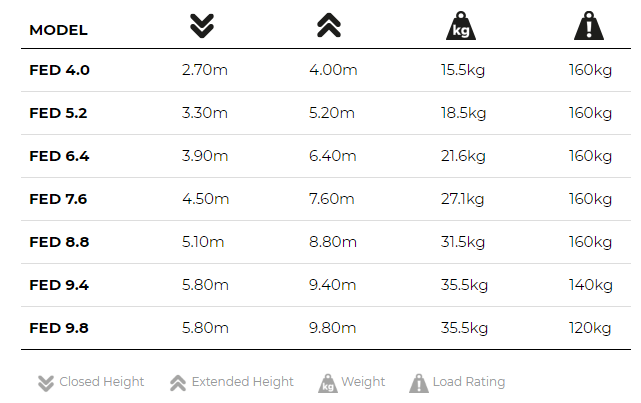Click the grey Load Rating legend icon
The height and width of the screenshot is (403, 641).
(419, 383)
